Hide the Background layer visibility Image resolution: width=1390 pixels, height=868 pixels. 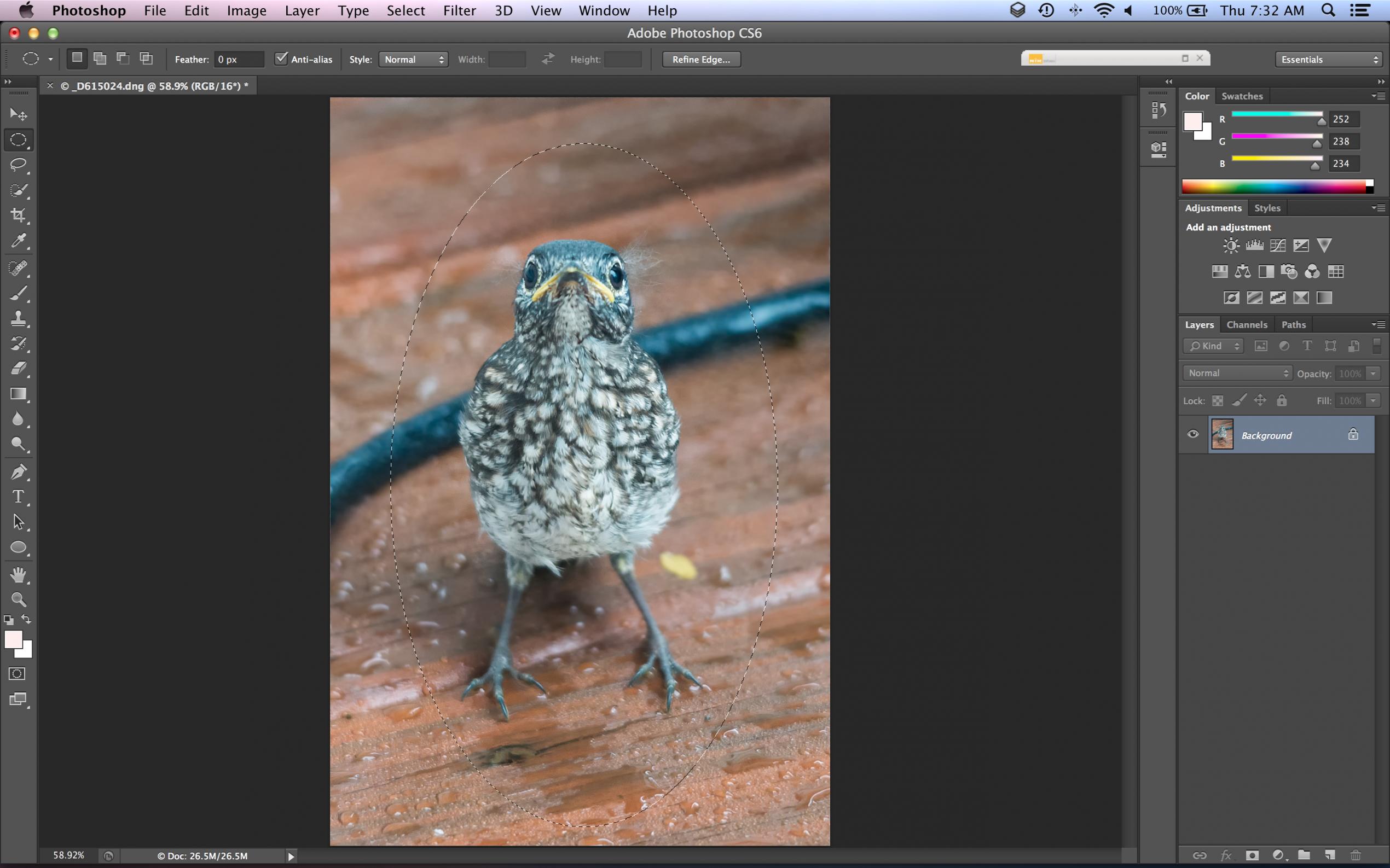click(1193, 435)
